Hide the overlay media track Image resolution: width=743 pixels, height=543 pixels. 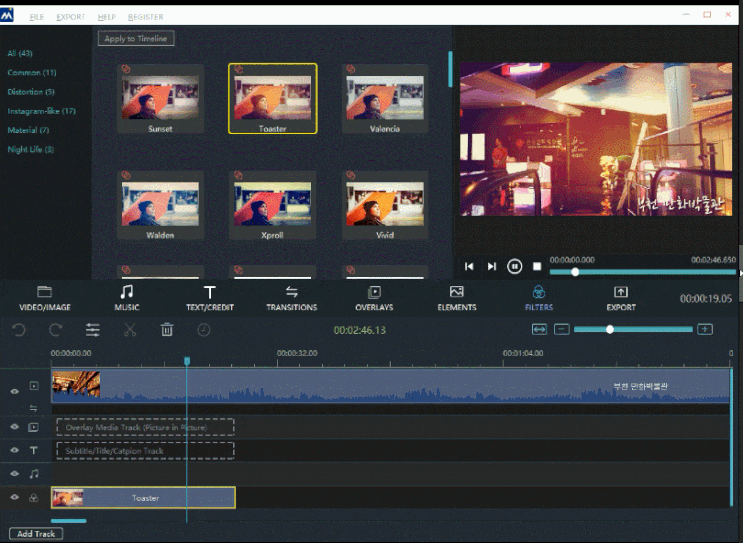pos(15,426)
